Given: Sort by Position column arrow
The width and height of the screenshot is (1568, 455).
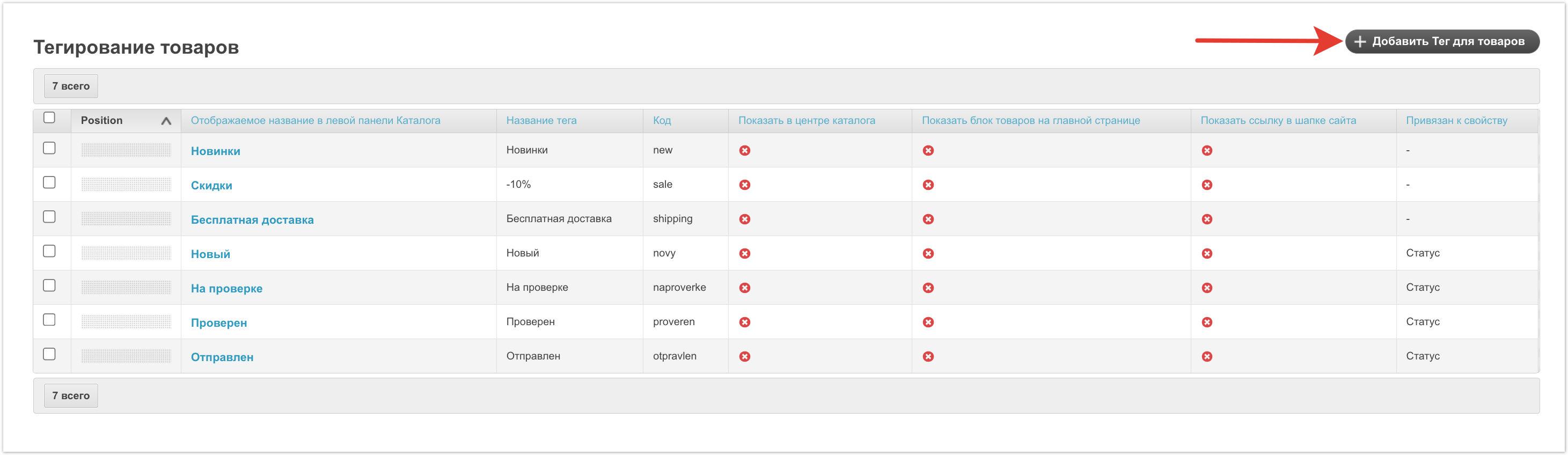Looking at the screenshot, I should tap(166, 121).
